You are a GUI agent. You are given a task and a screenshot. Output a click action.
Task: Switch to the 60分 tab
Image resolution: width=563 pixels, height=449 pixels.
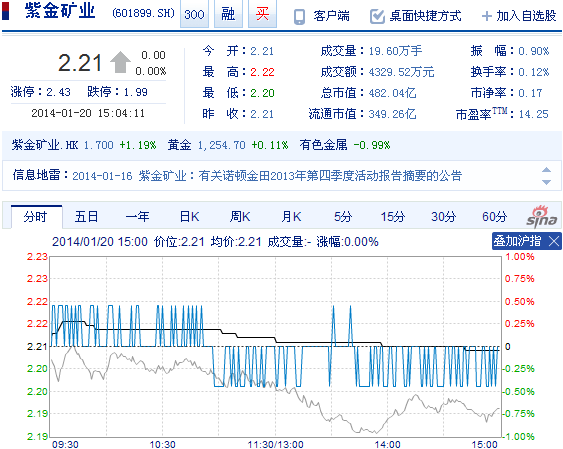pyautogui.click(x=494, y=217)
